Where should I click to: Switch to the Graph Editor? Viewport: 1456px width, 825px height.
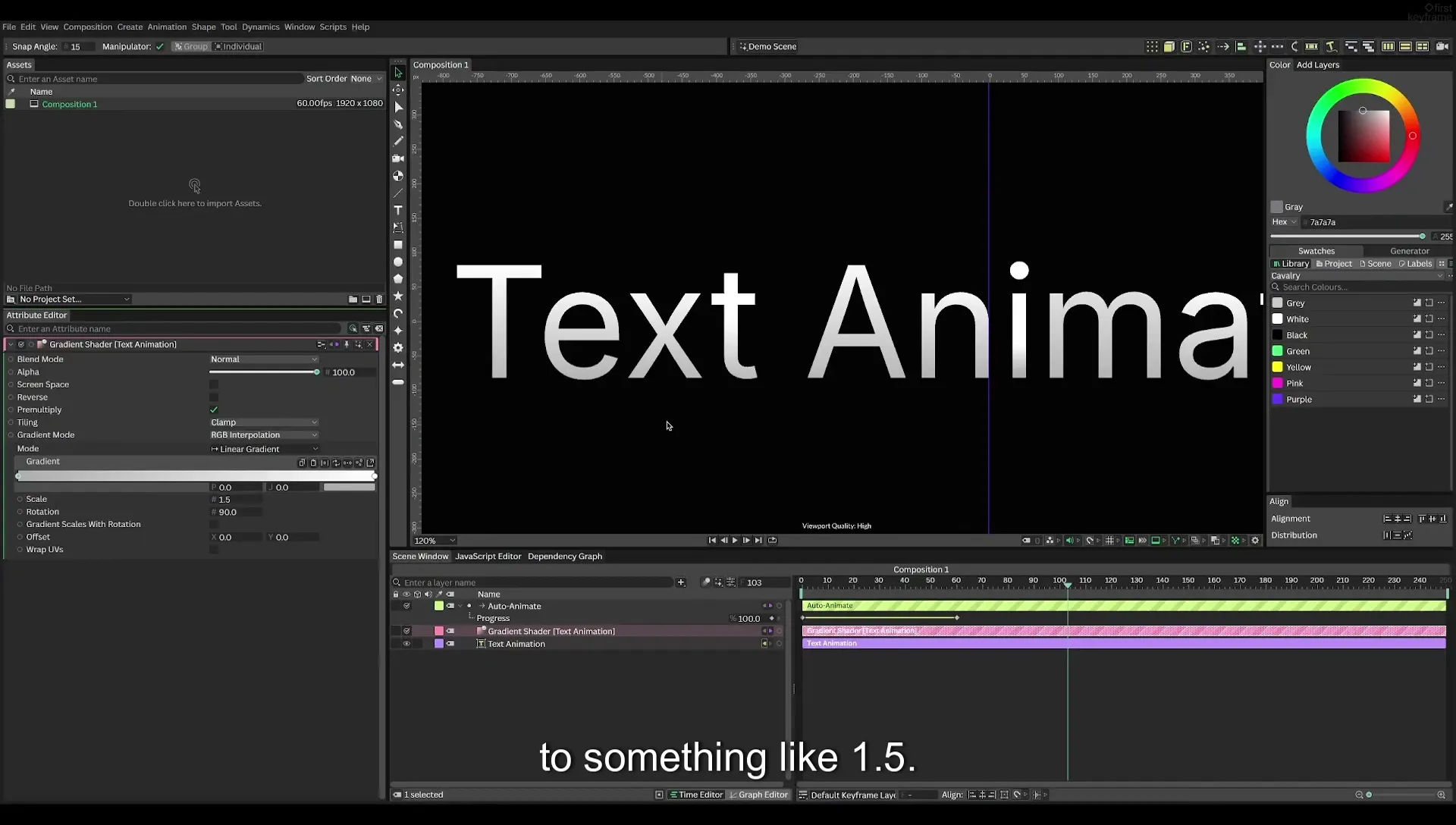point(758,795)
